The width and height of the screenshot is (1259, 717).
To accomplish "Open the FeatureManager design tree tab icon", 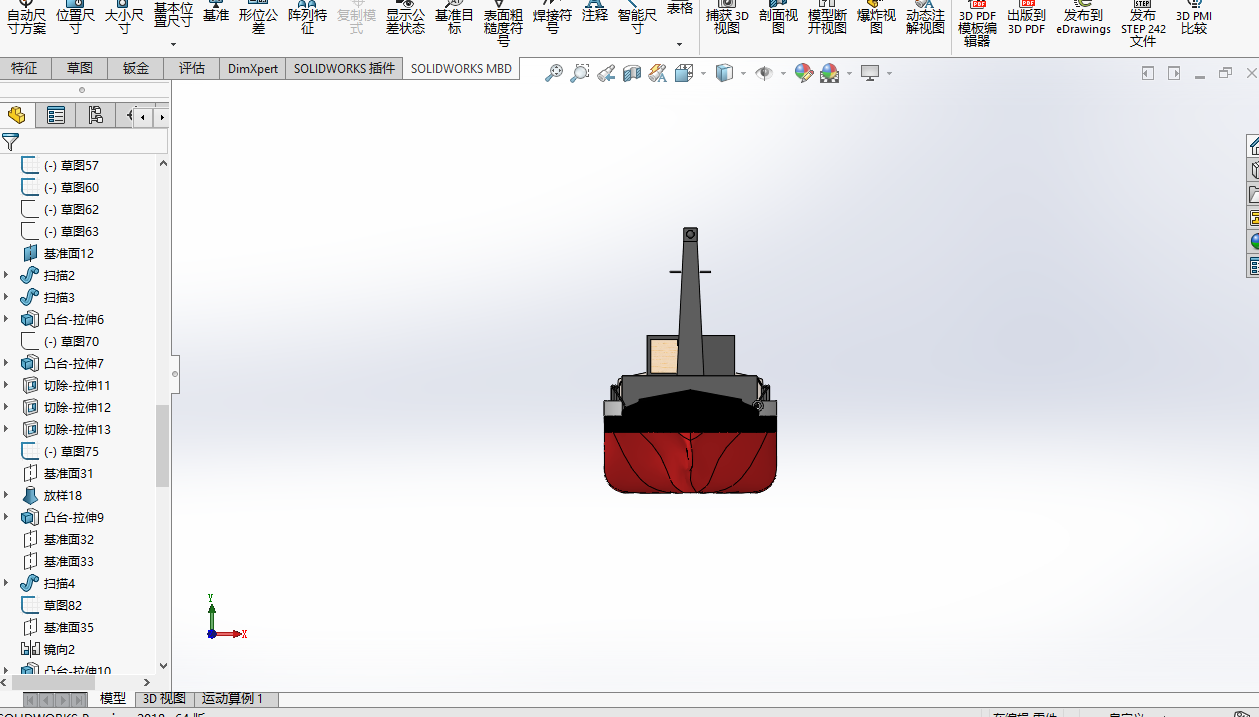I will tap(17, 116).
